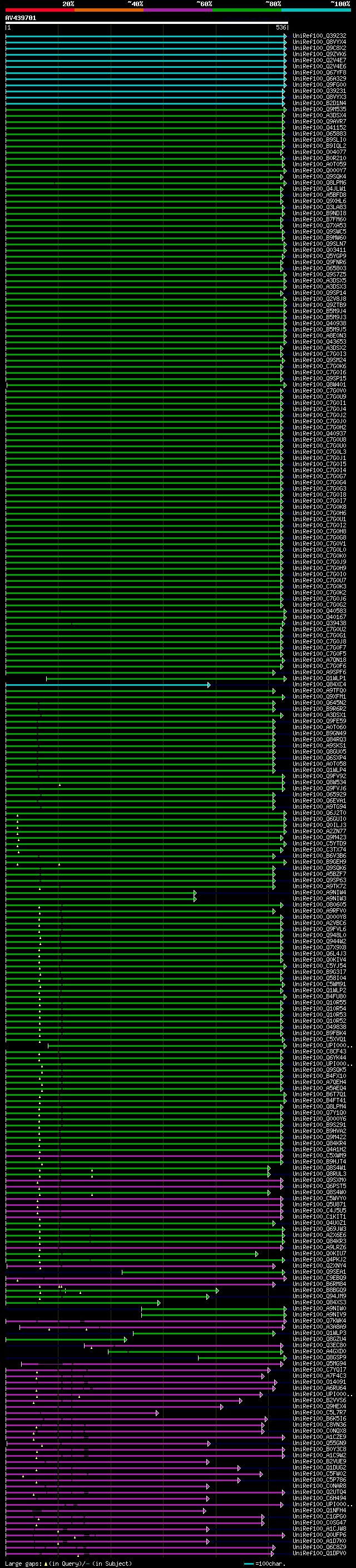
Task: Select hit label UniRef100_Q1WLP1
Action: point(319,679)
